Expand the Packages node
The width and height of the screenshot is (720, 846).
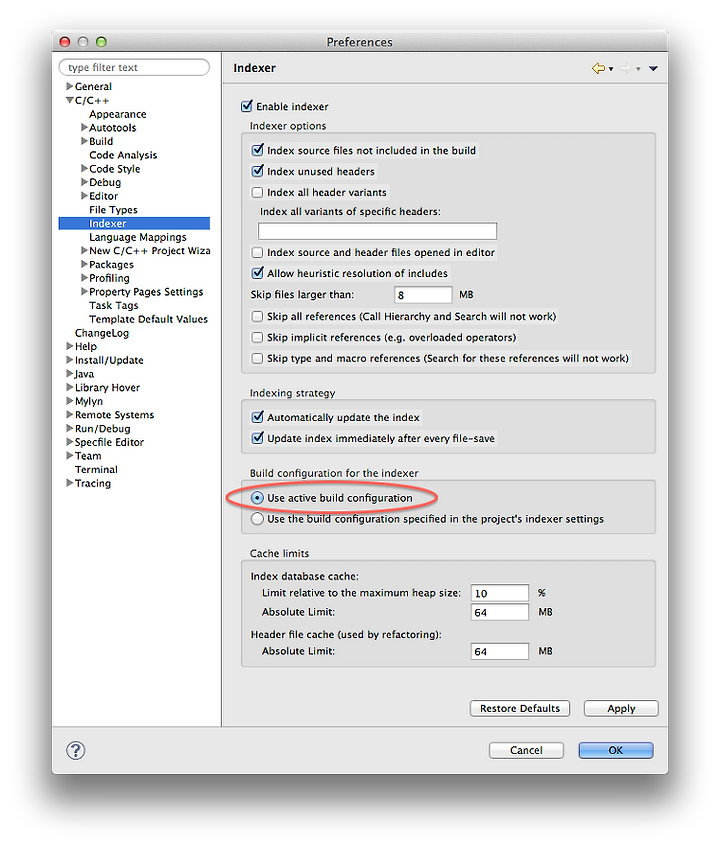(x=84, y=264)
